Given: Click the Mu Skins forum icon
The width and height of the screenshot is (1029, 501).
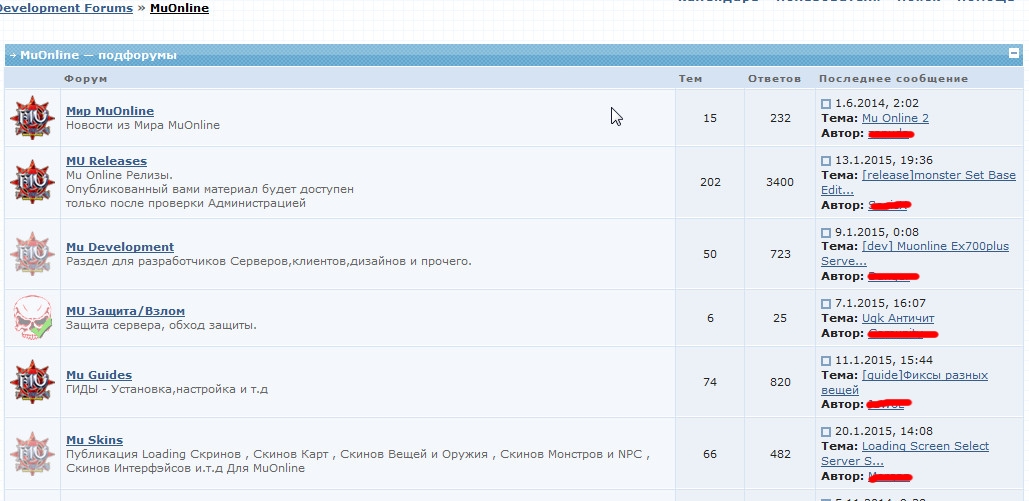Looking at the screenshot, I should (x=32, y=454).
